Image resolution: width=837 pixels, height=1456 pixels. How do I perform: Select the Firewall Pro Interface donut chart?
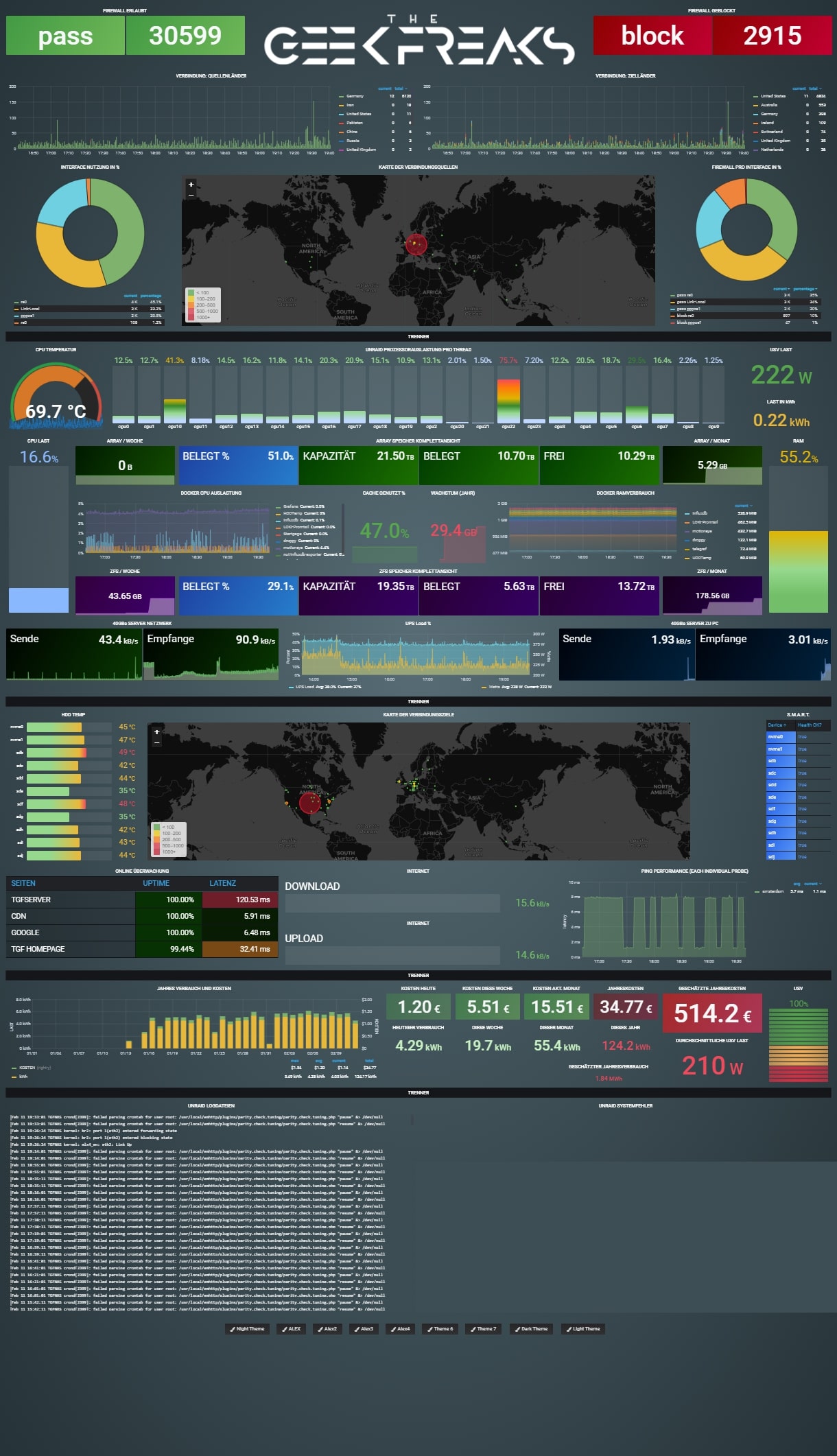(x=746, y=230)
